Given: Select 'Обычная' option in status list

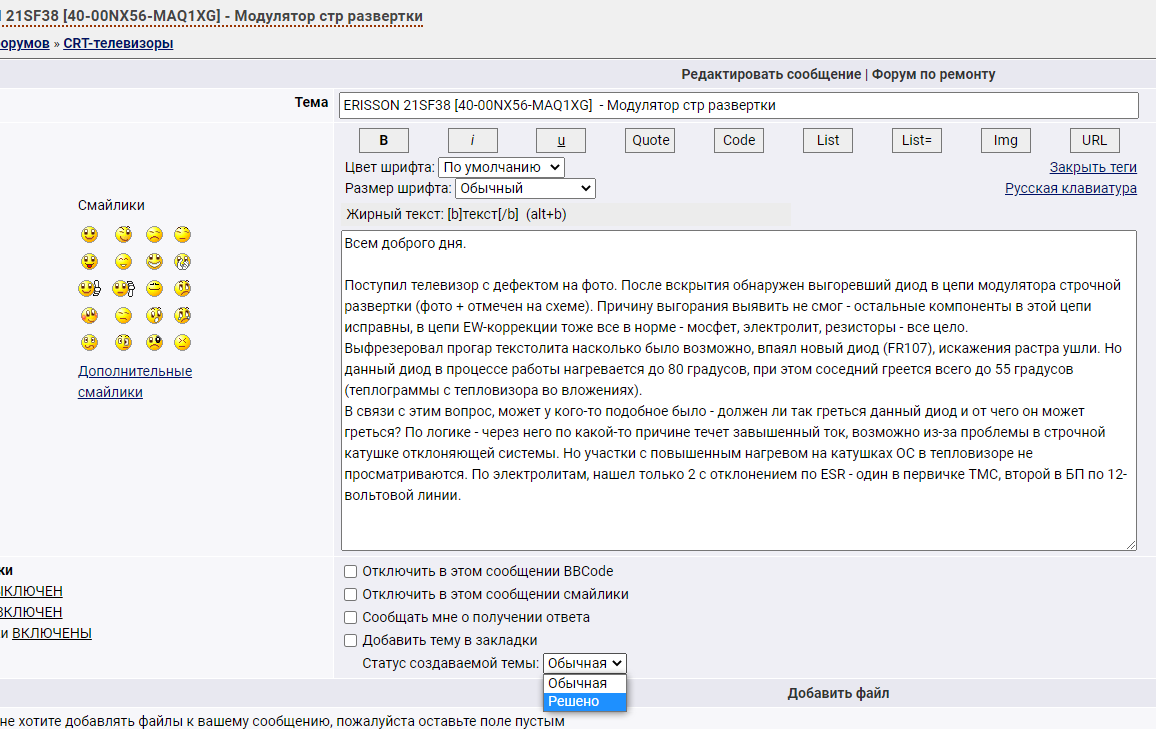Looking at the screenshot, I should point(584,683).
